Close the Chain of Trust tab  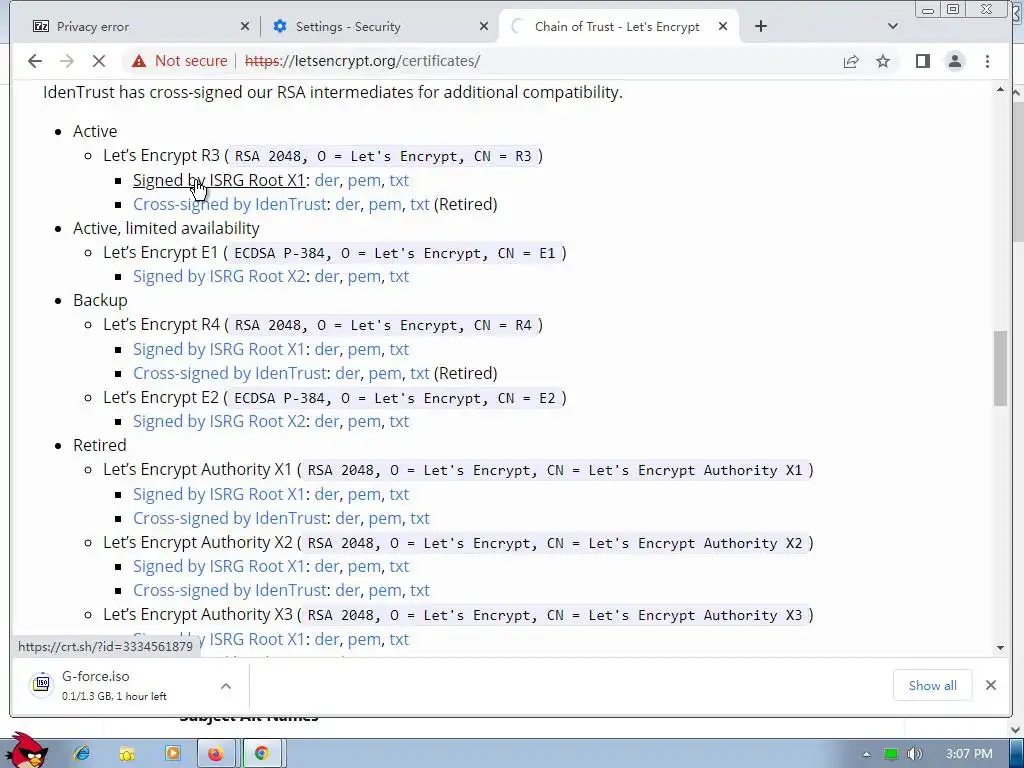click(723, 26)
